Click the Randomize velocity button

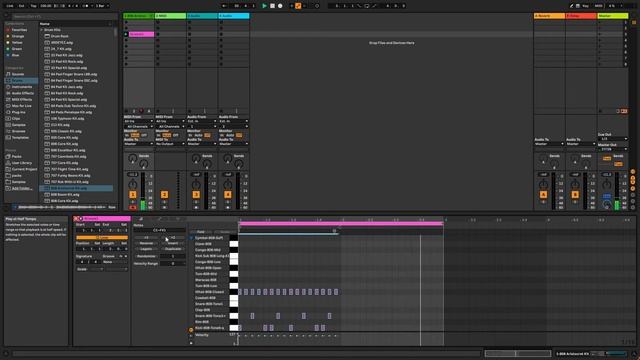click(x=146, y=256)
